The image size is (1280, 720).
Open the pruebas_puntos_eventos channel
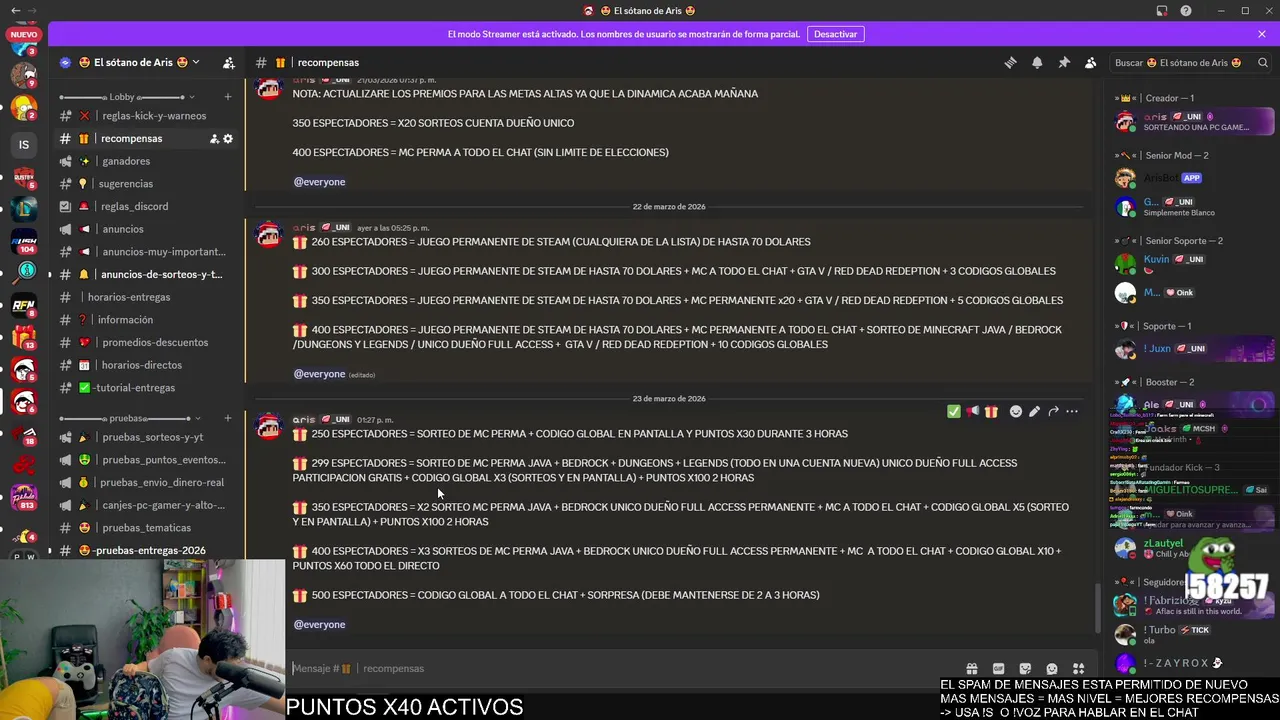[147, 460]
